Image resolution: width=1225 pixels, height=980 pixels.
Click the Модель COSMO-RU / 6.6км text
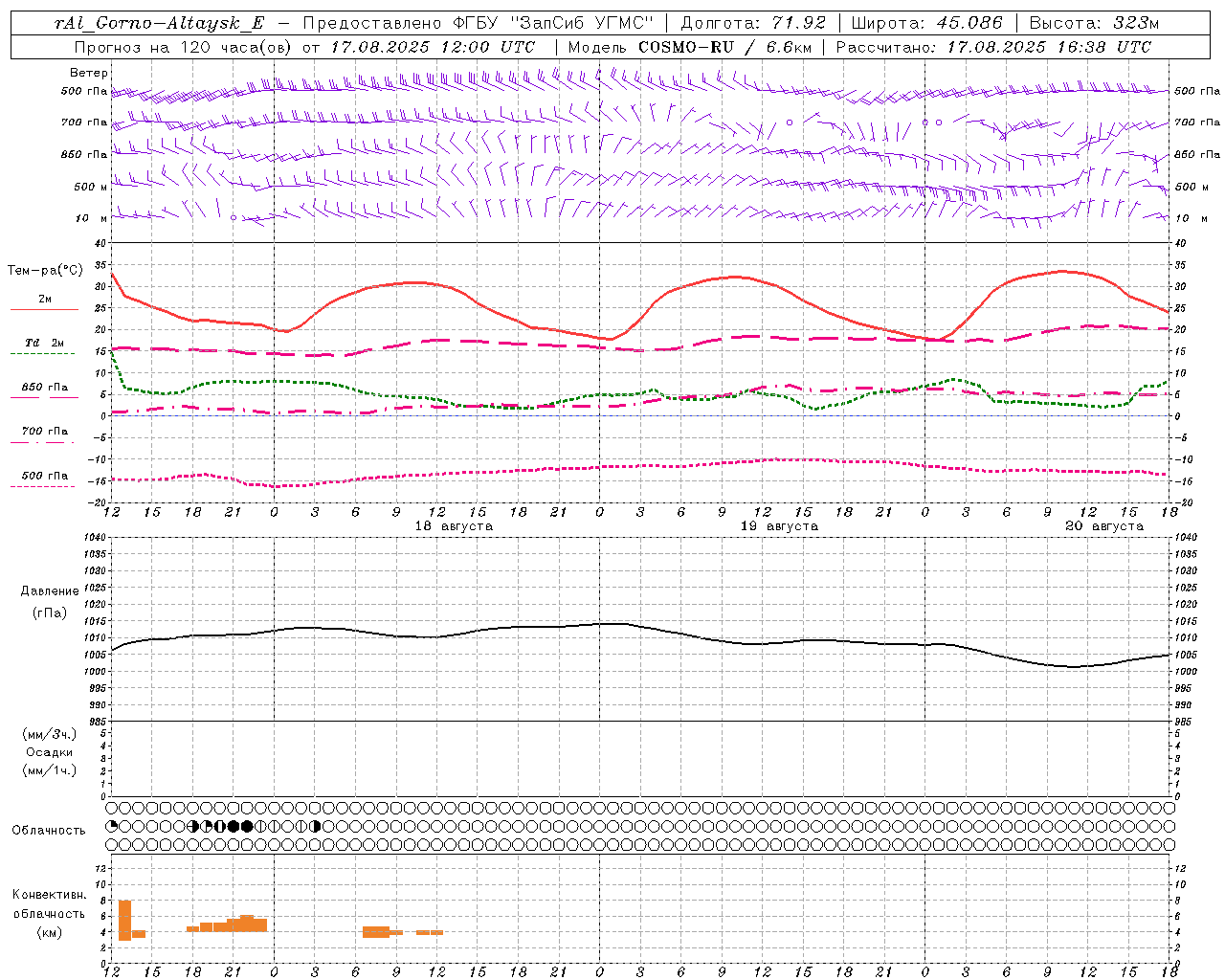coord(688,47)
